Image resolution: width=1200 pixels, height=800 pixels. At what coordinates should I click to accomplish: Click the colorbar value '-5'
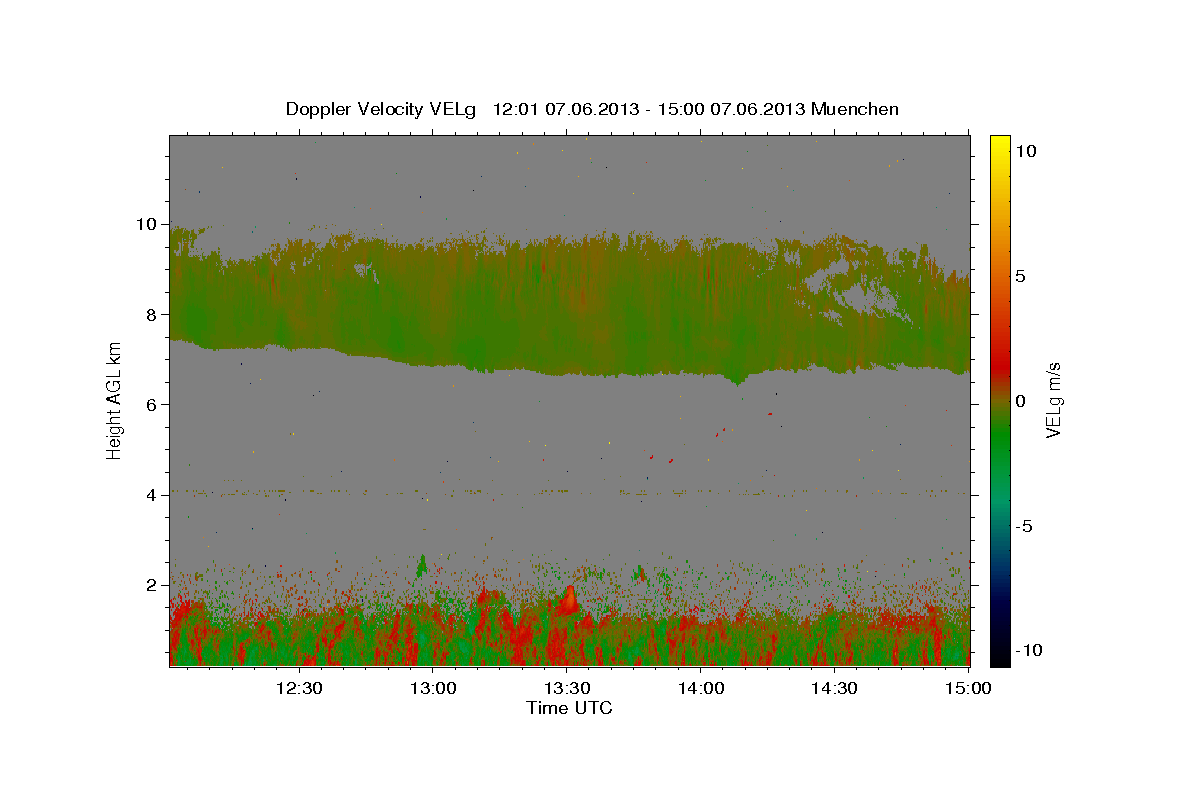1025,527
